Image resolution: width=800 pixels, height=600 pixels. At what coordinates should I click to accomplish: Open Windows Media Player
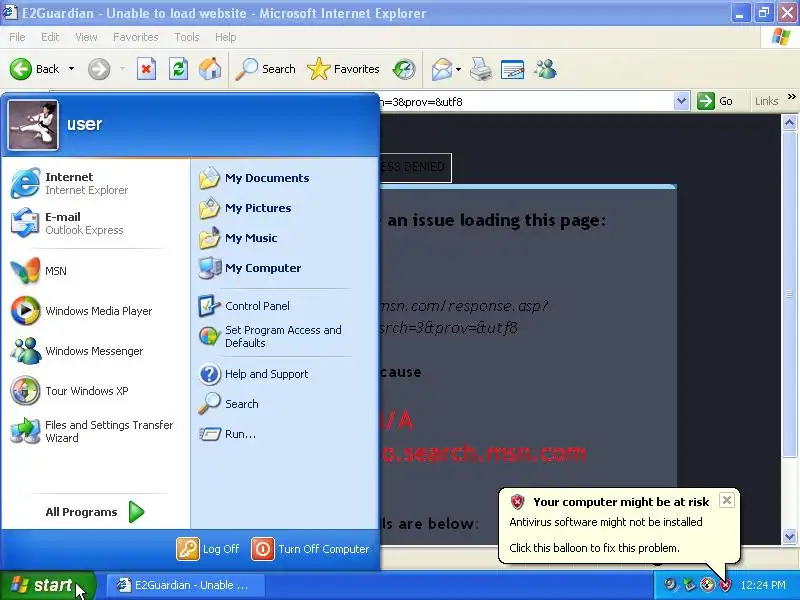[x=95, y=311]
